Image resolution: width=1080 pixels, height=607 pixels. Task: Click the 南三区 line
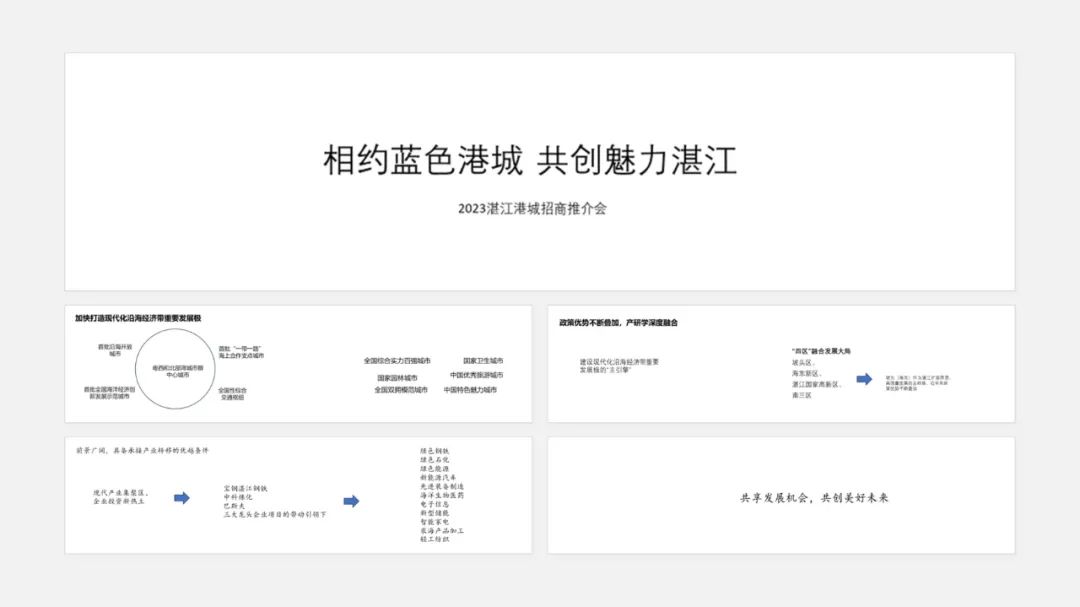(x=802, y=395)
